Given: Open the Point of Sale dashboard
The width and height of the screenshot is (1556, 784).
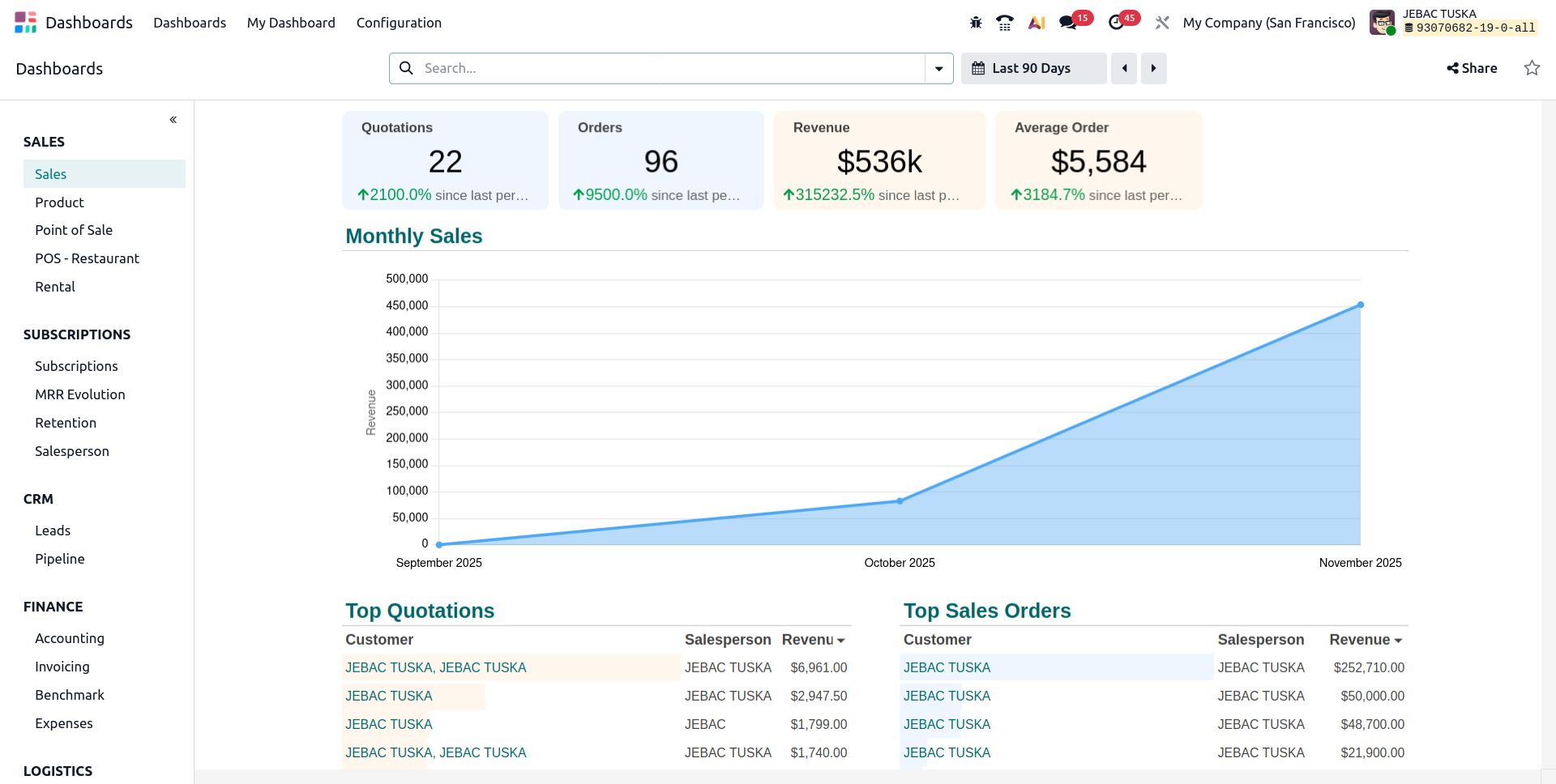Looking at the screenshot, I should [x=74, y=230].
